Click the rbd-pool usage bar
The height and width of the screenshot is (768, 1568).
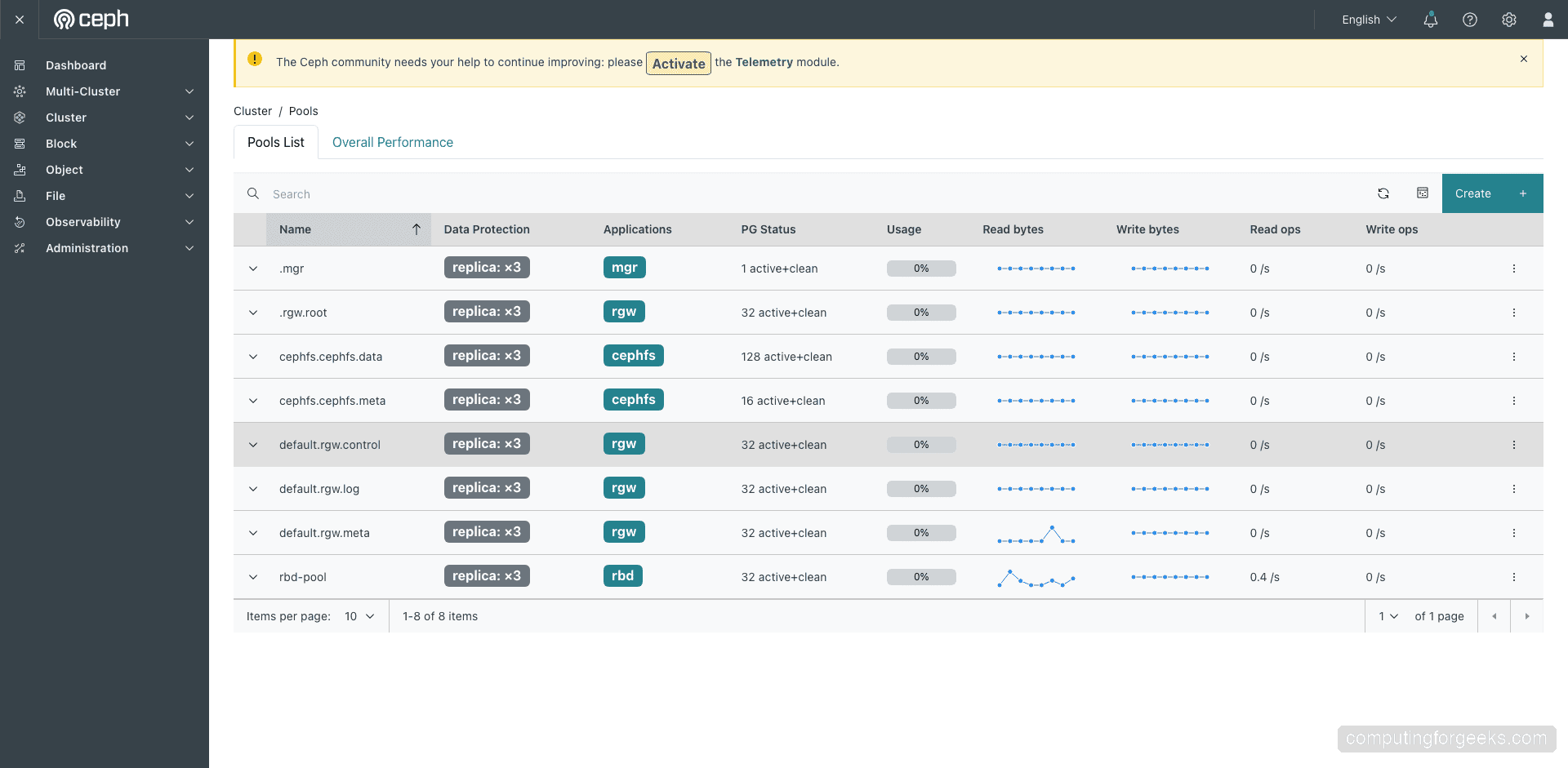pyautogui.click(x=921, y=577)
